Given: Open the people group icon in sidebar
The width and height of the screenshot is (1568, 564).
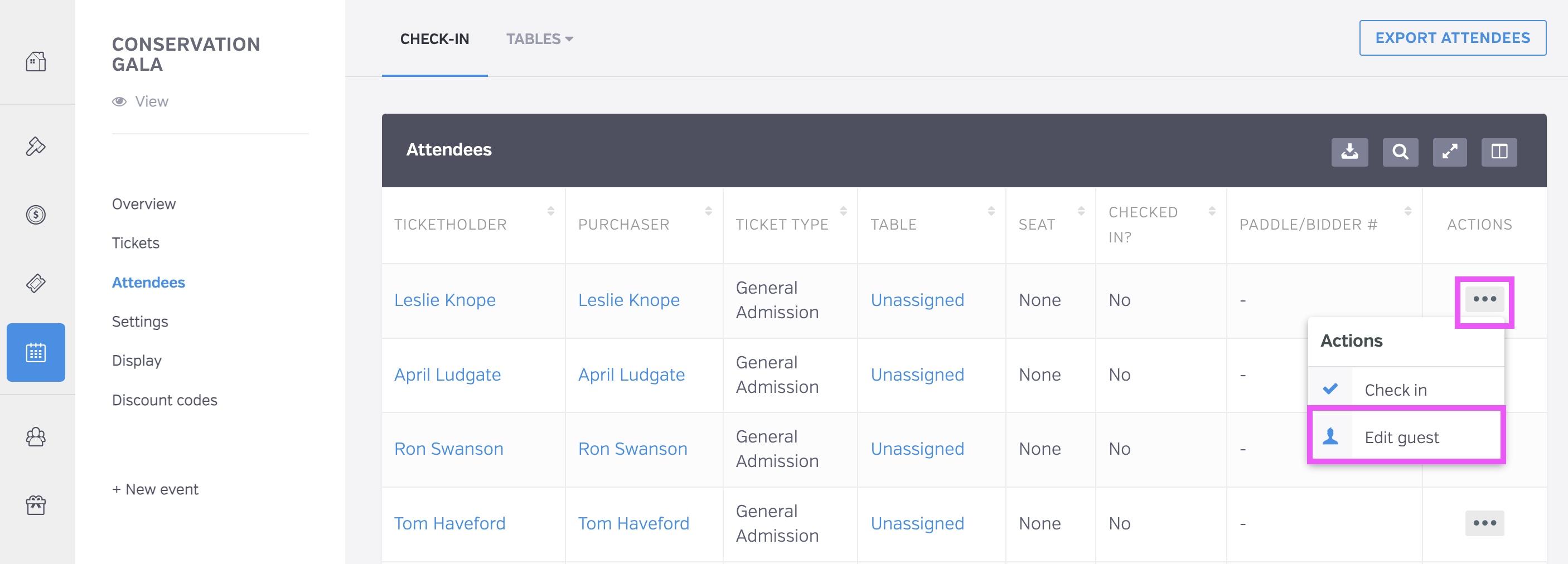Looking at the screenshot, I should 36,436.
